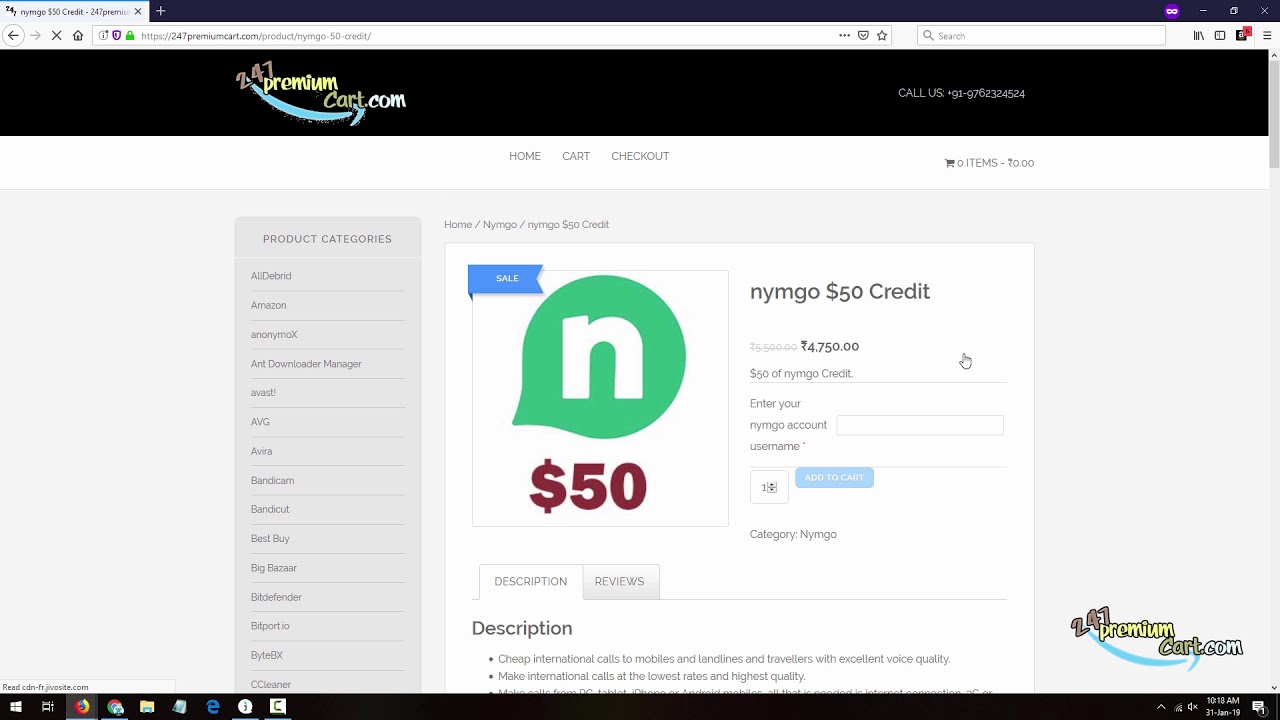Click the Nymgo breadcrumb link

point(500,224)
